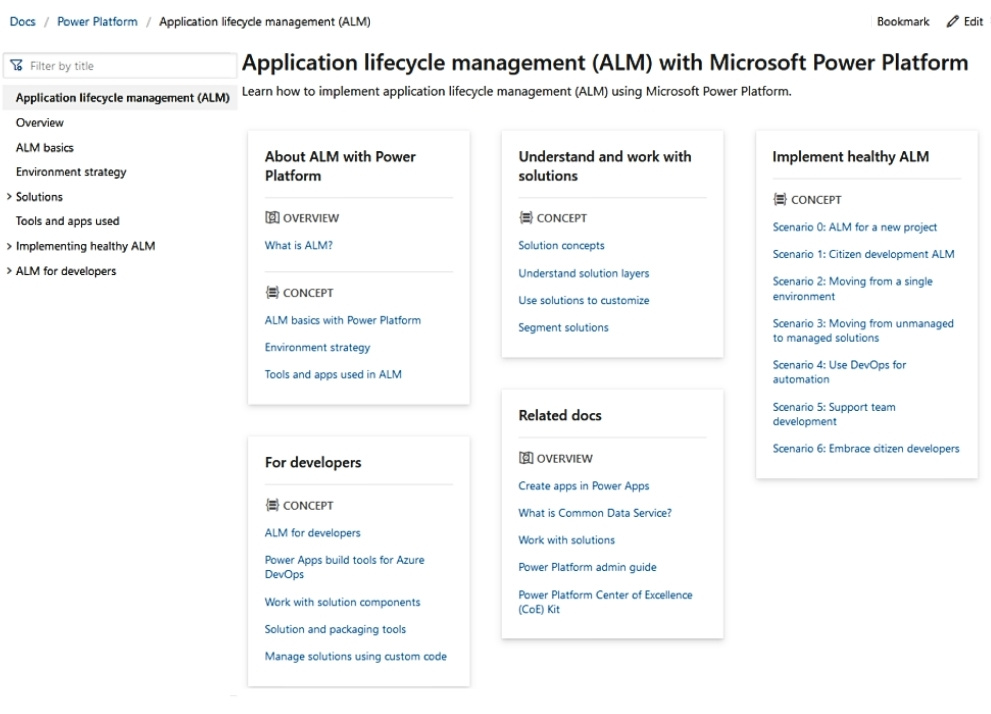
Task: Click inside the Filter by title field
Action: (110, 65)
